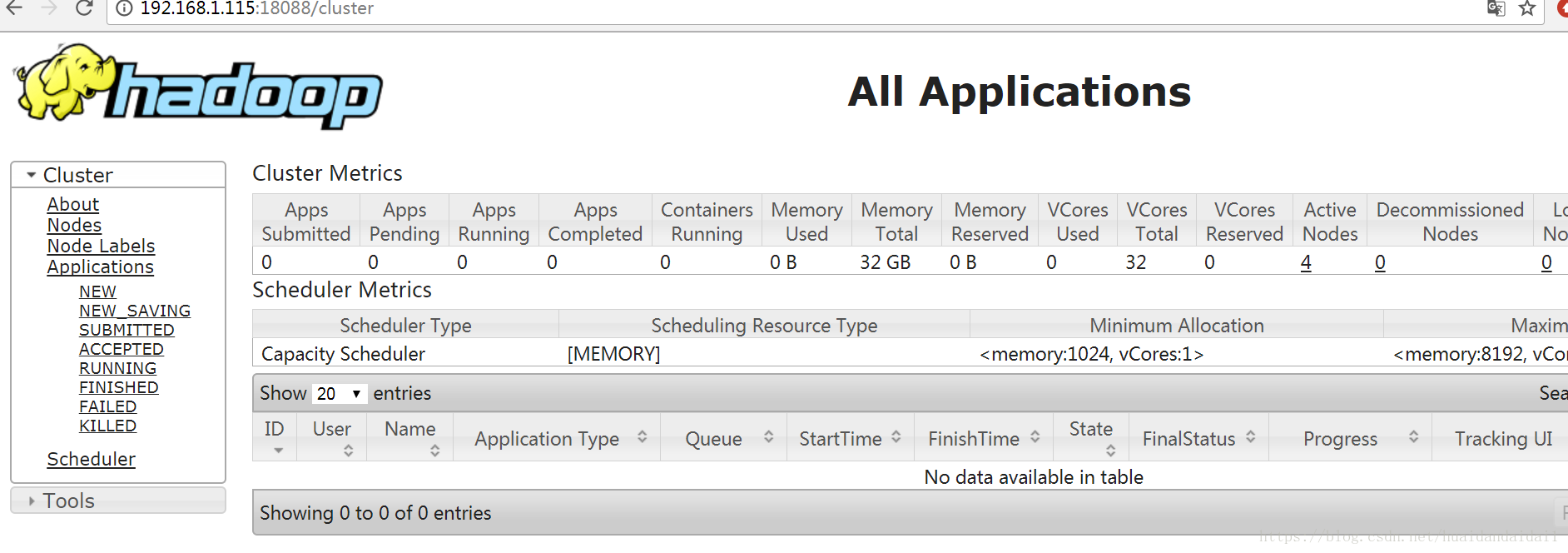Click the browser forward arrow
1568x553 pixels.
(49, 8)
